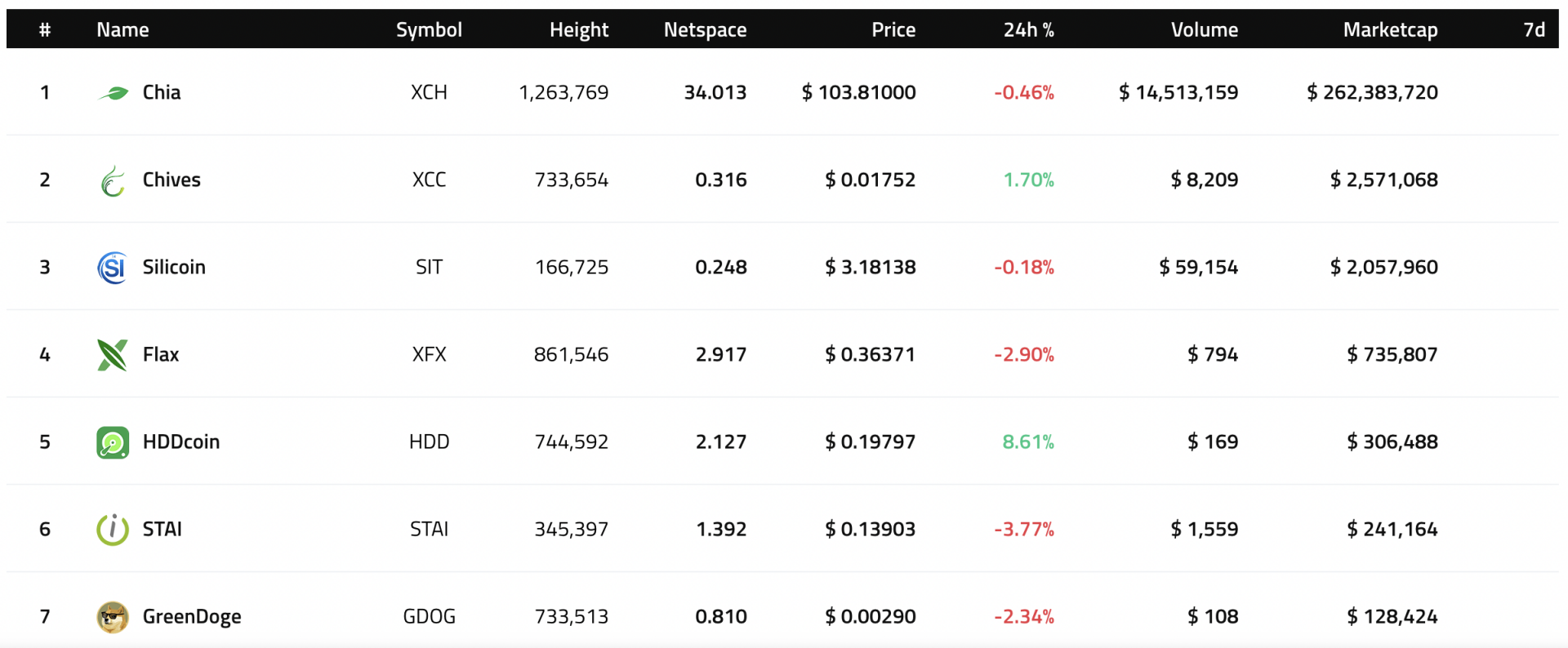Click the Chia green leaf logo

point(113,93)
